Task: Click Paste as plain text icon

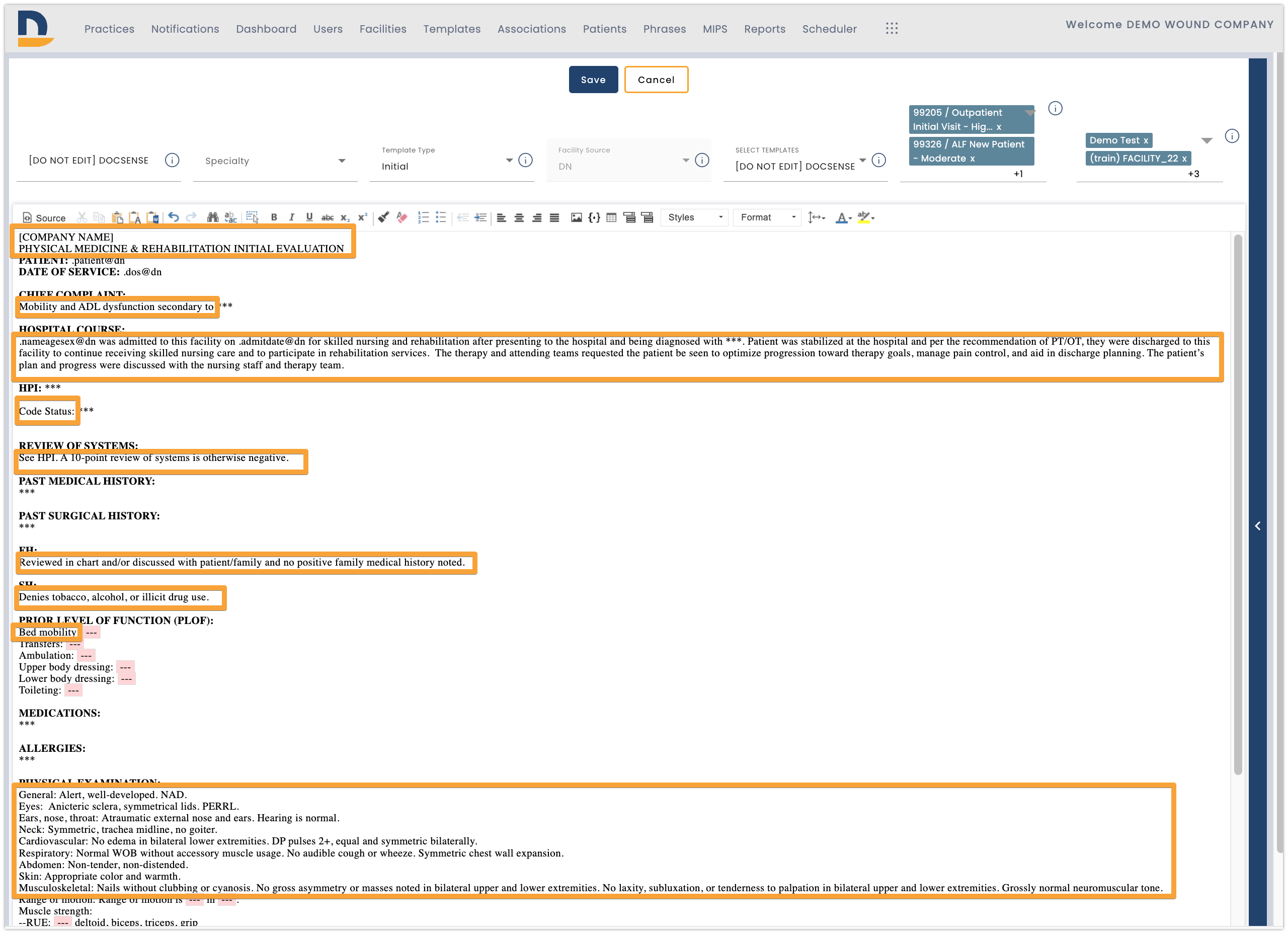Action: 135,217
